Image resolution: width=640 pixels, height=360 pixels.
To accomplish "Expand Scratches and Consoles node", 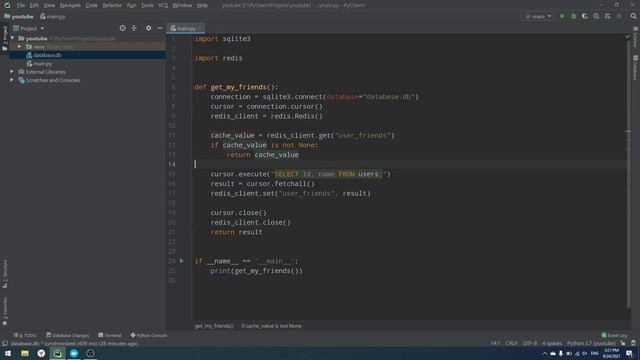I will click(12, 80).
